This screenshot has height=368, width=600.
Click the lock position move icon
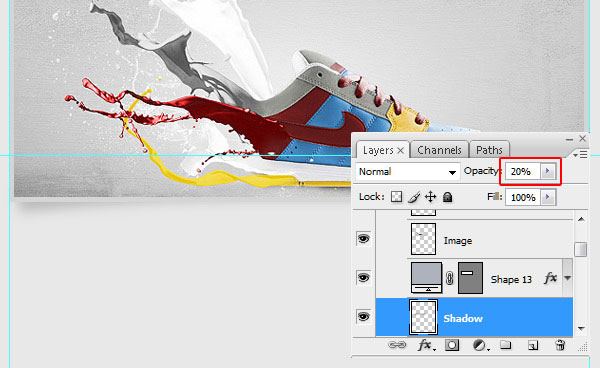coord(430,197)
